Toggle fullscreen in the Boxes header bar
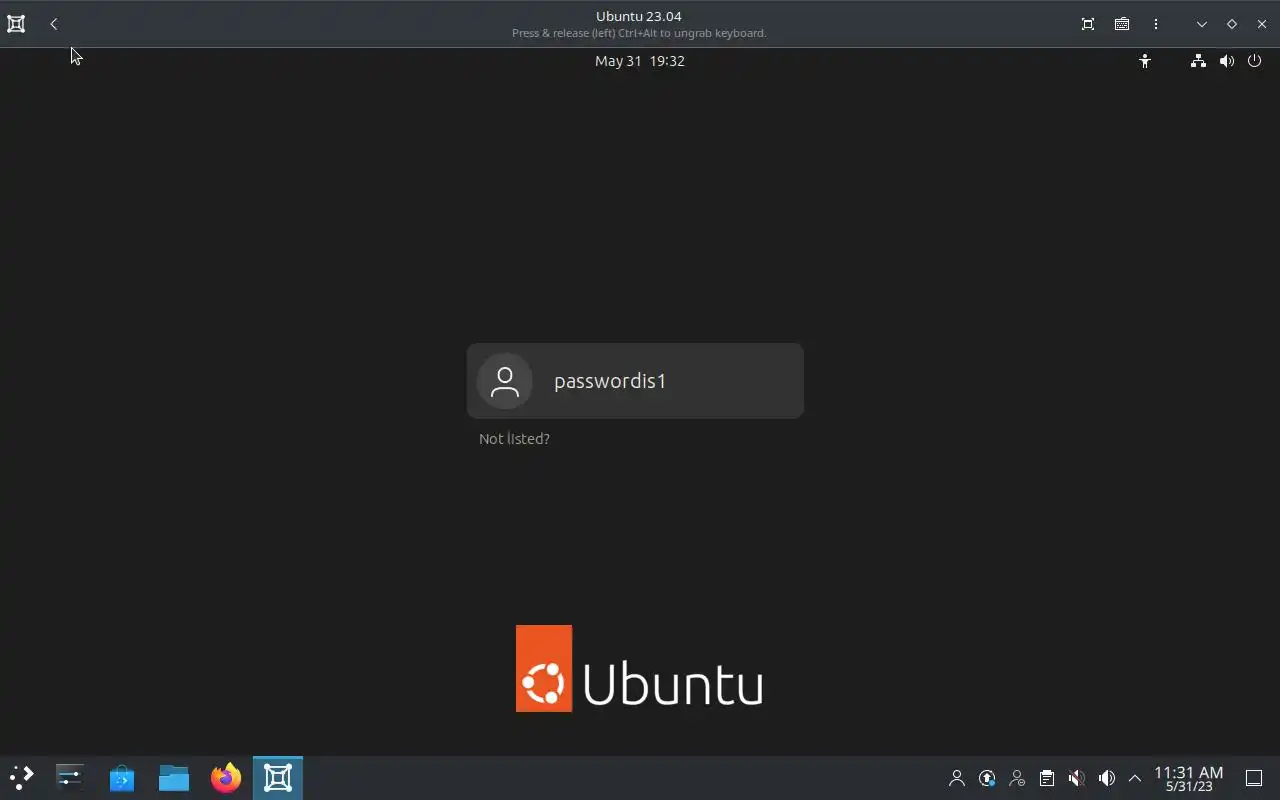Viewport: 1280px width, 800px height. click(1088, 24)
